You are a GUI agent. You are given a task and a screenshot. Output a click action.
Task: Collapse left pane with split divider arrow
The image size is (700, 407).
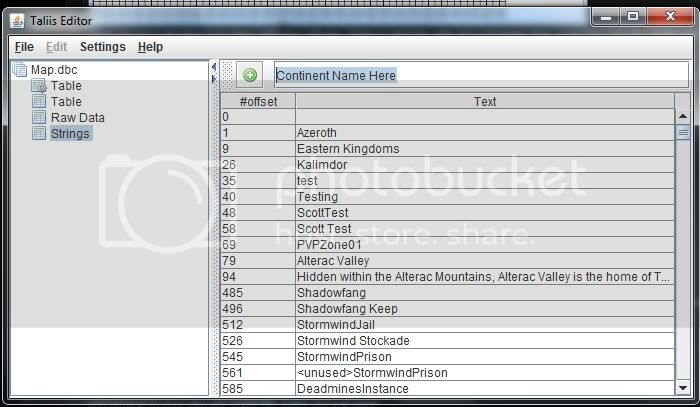[213, 67]
